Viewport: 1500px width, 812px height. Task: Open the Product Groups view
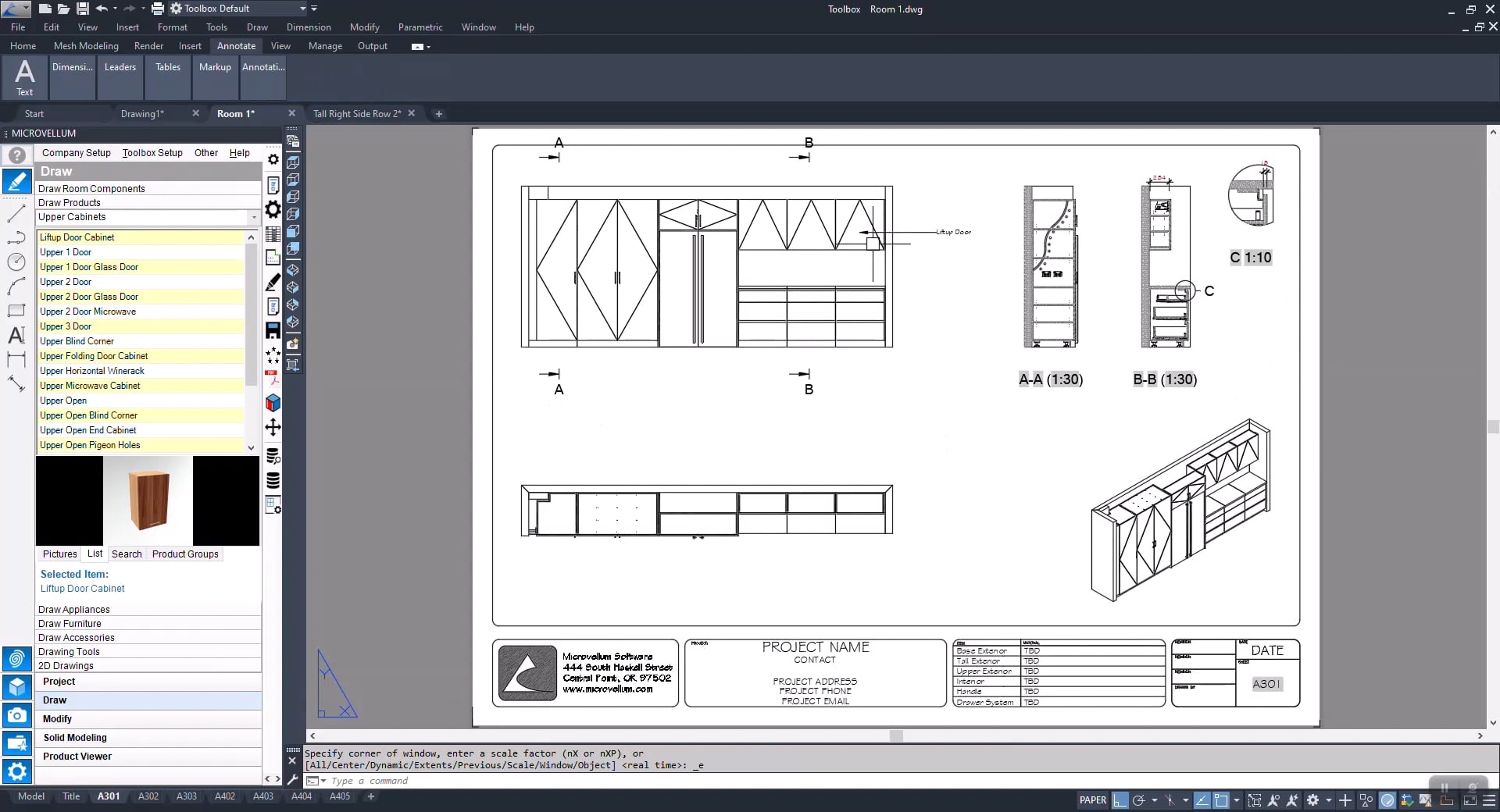point(185,554)
